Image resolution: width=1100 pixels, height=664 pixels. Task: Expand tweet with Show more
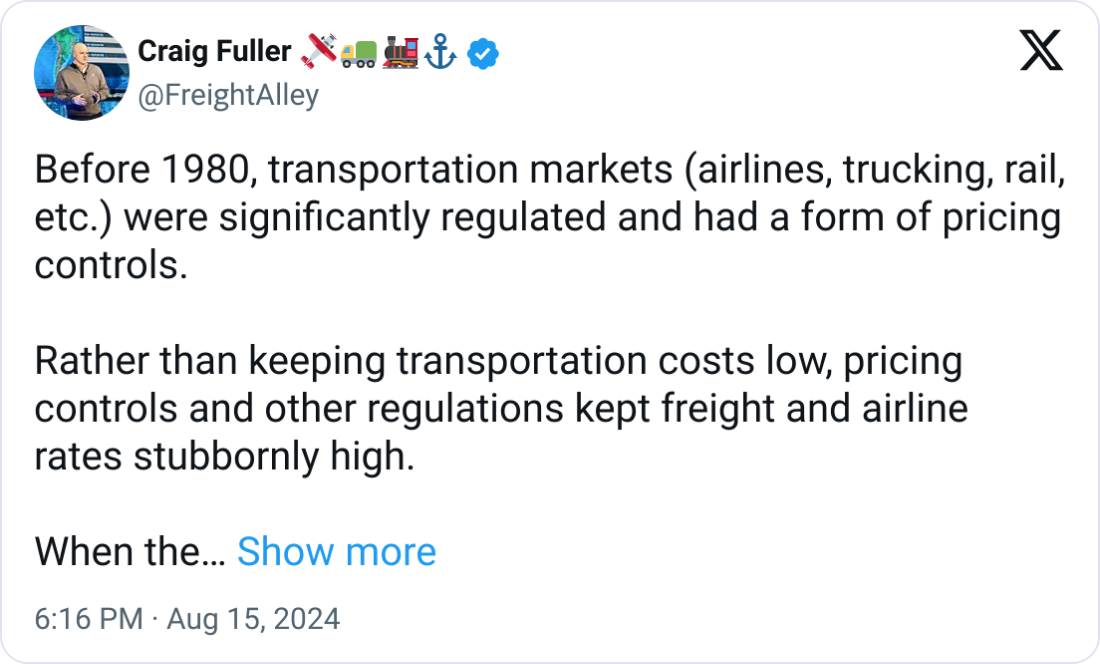tap(337, 551)
